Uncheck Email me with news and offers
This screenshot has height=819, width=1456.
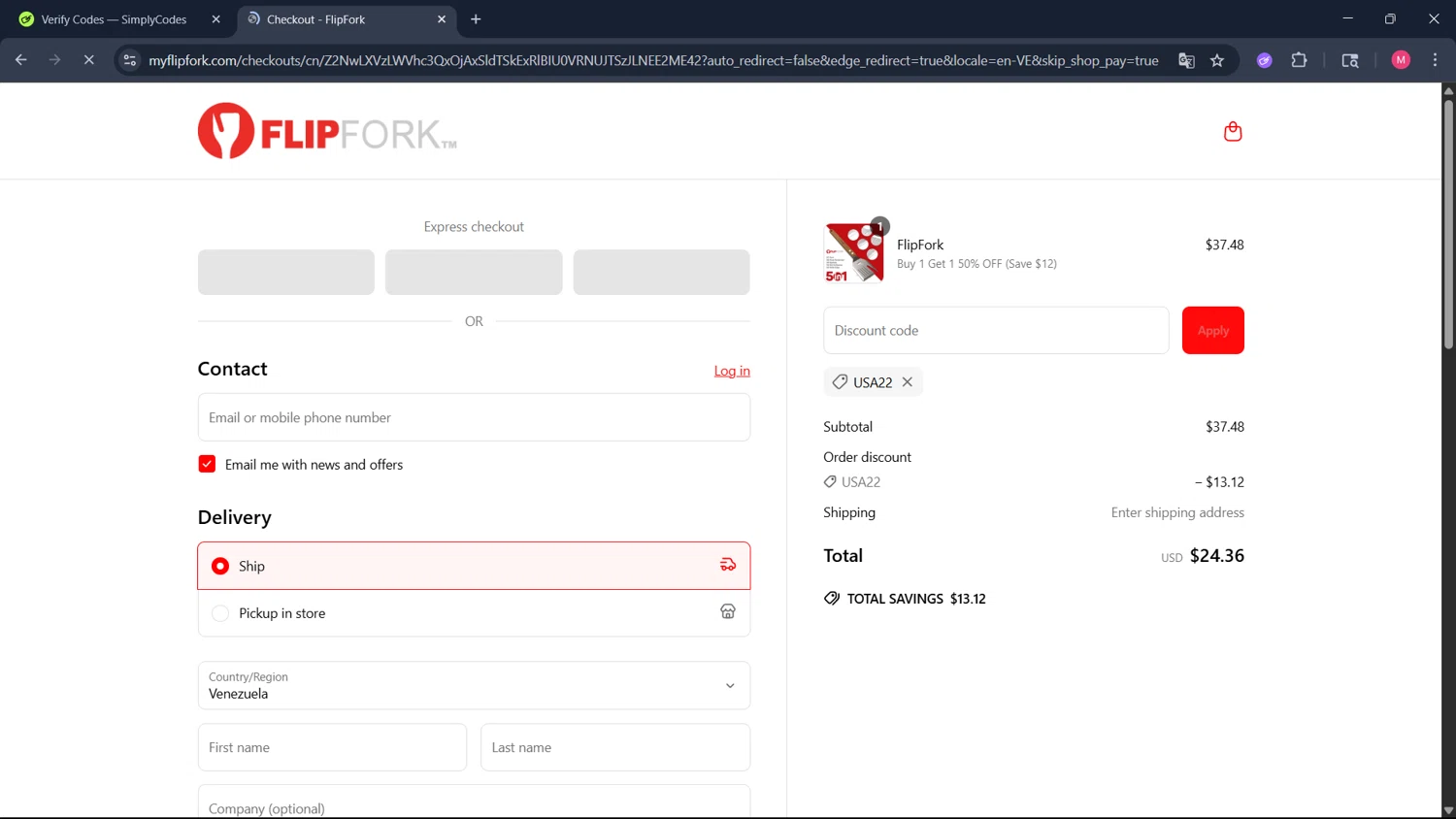tap(207, 464)
